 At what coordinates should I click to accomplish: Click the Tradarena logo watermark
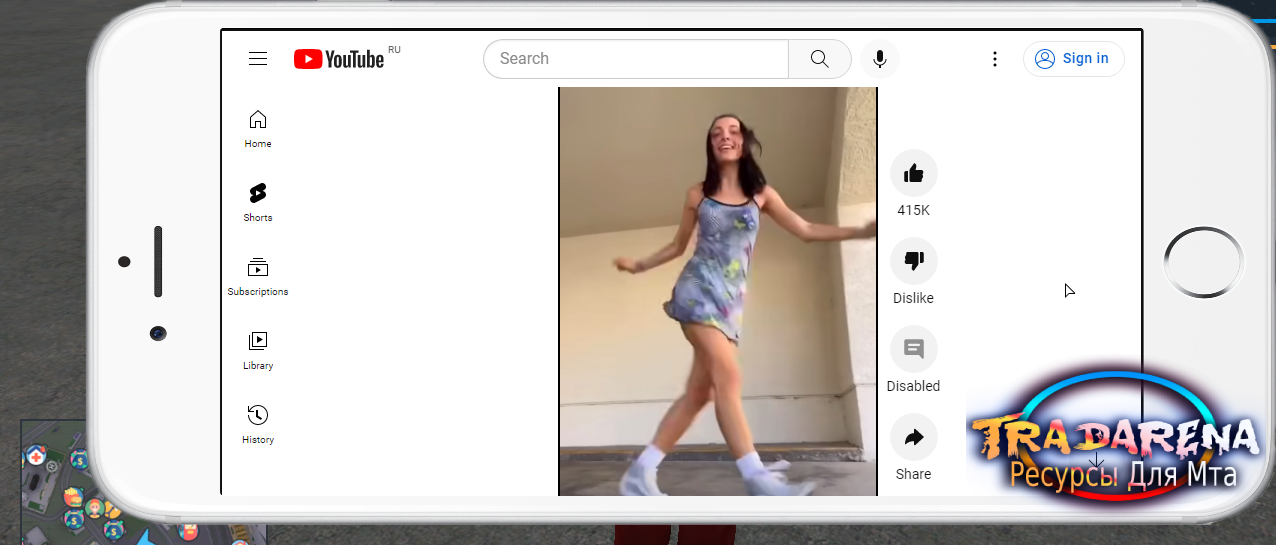1113,447
